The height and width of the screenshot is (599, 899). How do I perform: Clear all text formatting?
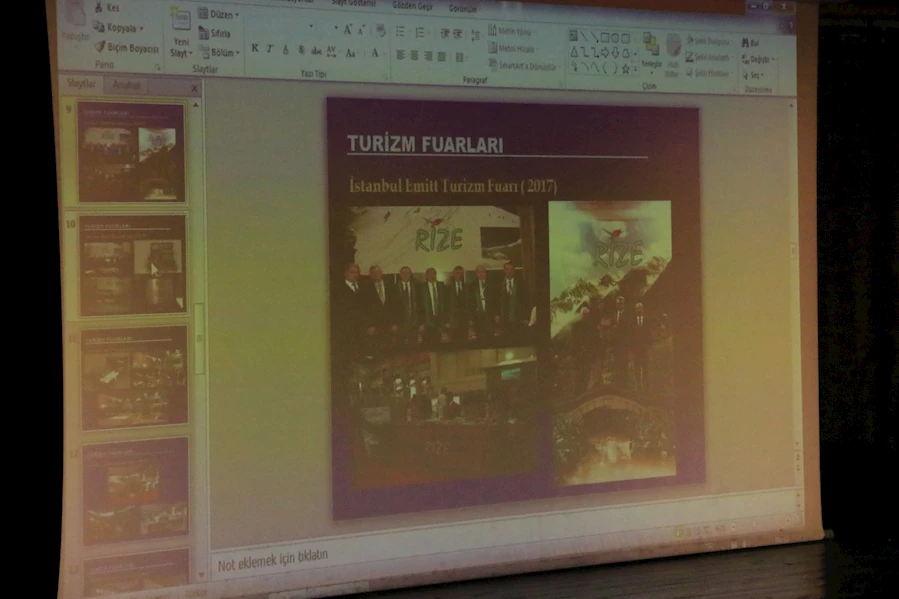[380, 31]
